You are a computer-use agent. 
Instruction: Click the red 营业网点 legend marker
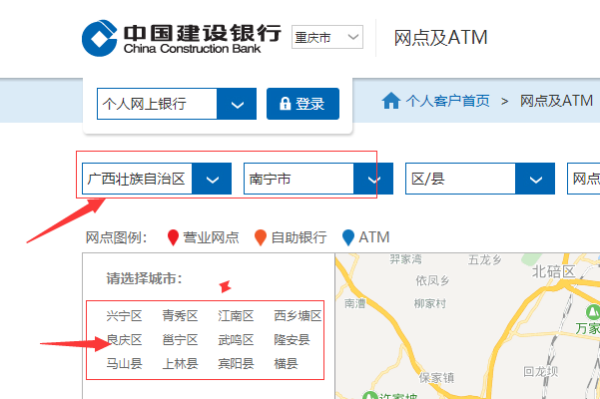pyautogui.click(x=173, y=238)
